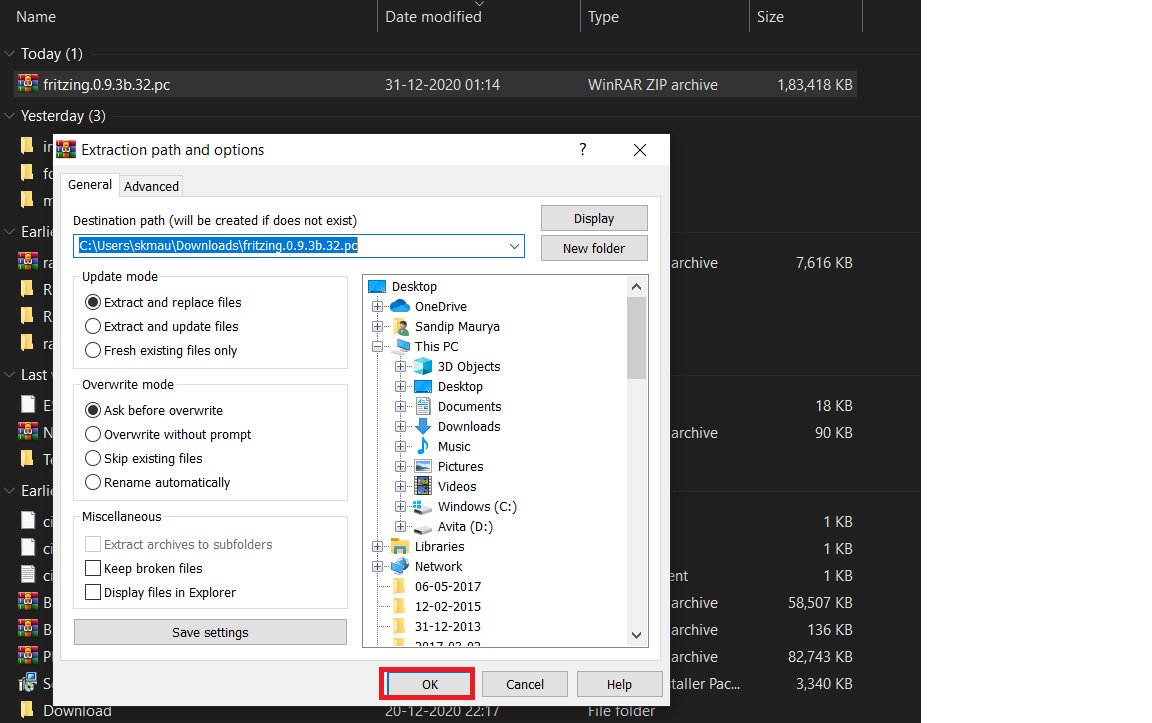Choose Overwrite without prompt option
The image size is (1152, 723).
pos(168,434)
